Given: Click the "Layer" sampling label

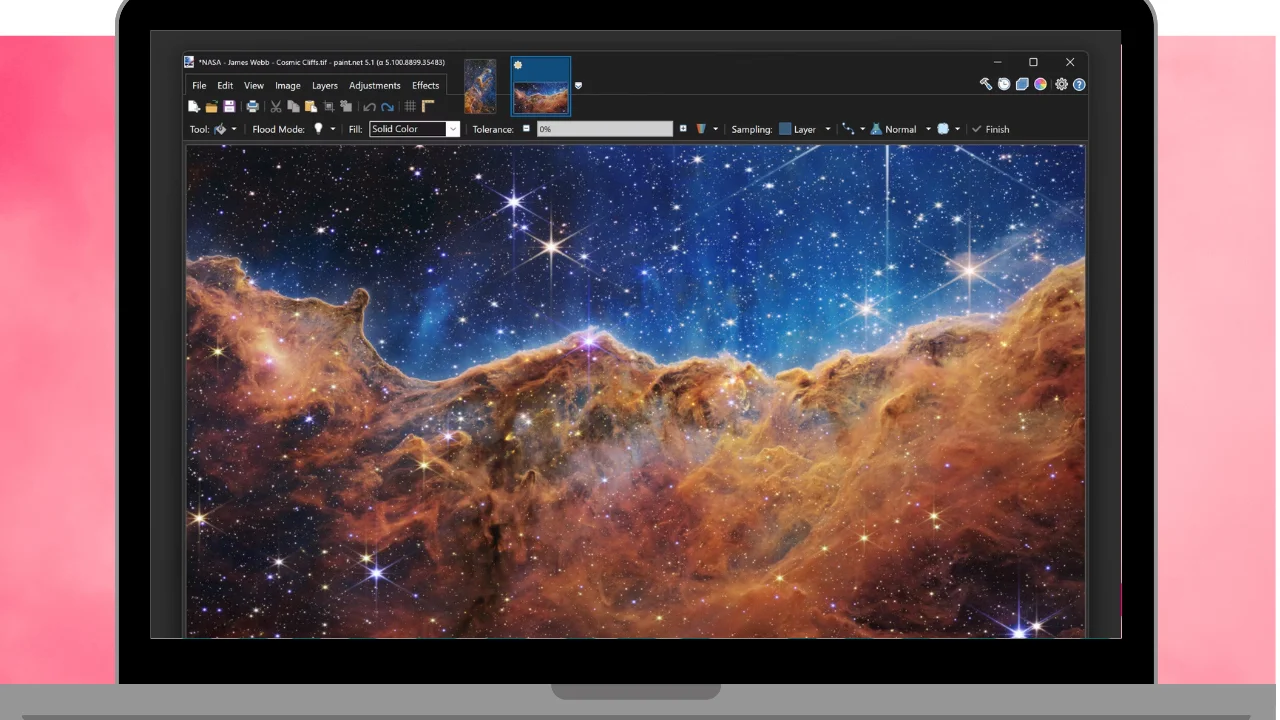Looking at the screenshot, I should pyautogui.click(x=805, y=129).
